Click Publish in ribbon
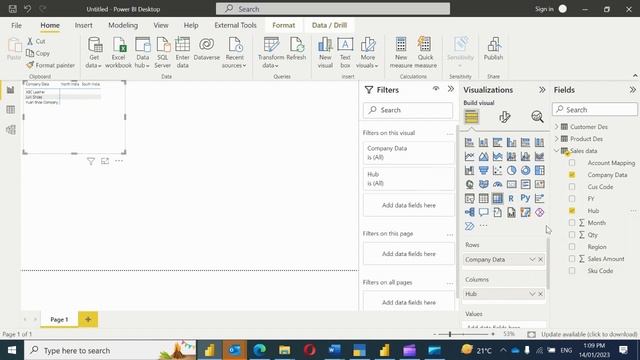This screenshot has height=360, width=640. click(493, 49)
